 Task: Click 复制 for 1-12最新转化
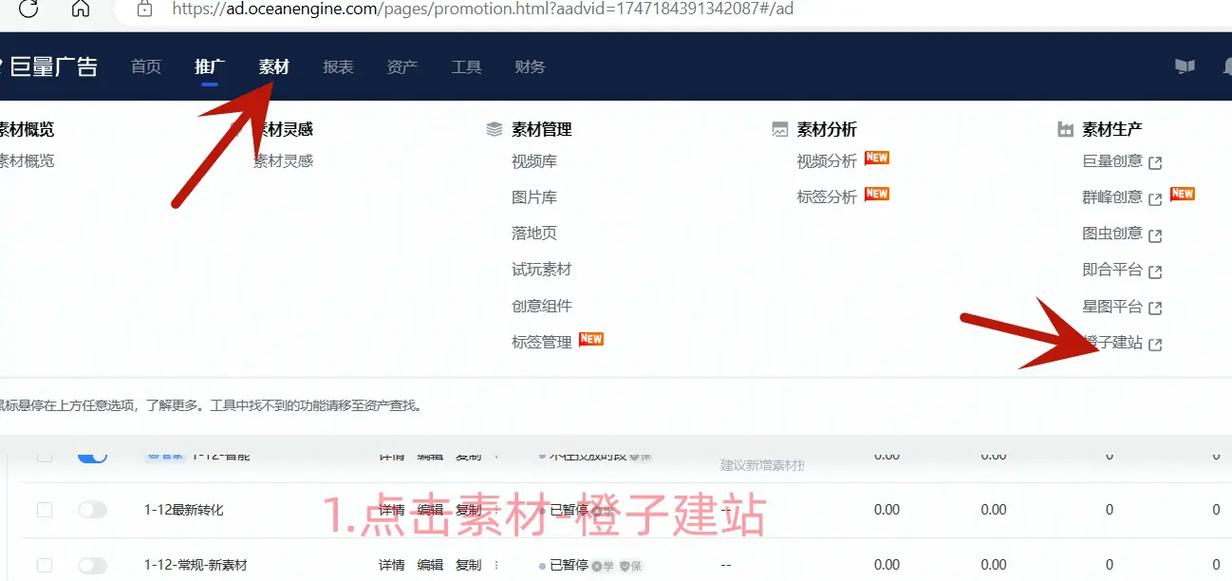pyautogui.click(x=468, y=510)
